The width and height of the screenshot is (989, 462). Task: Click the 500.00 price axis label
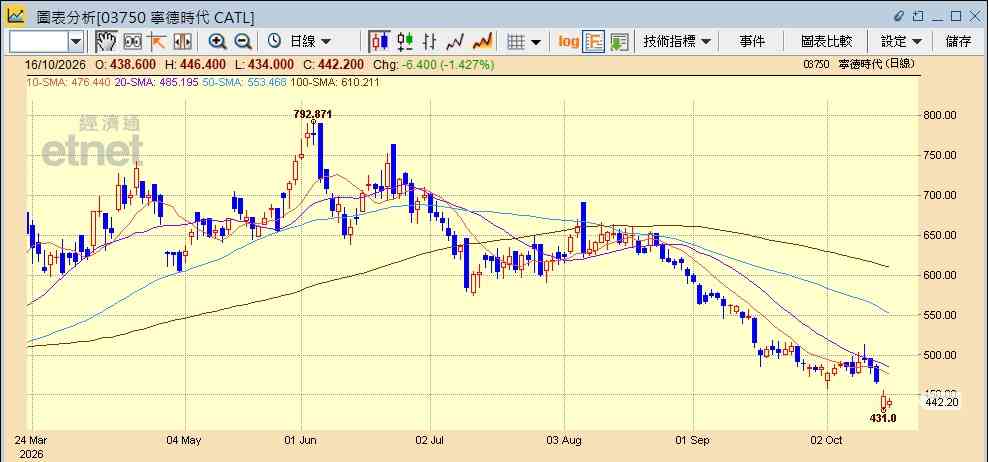pos(941,355)
